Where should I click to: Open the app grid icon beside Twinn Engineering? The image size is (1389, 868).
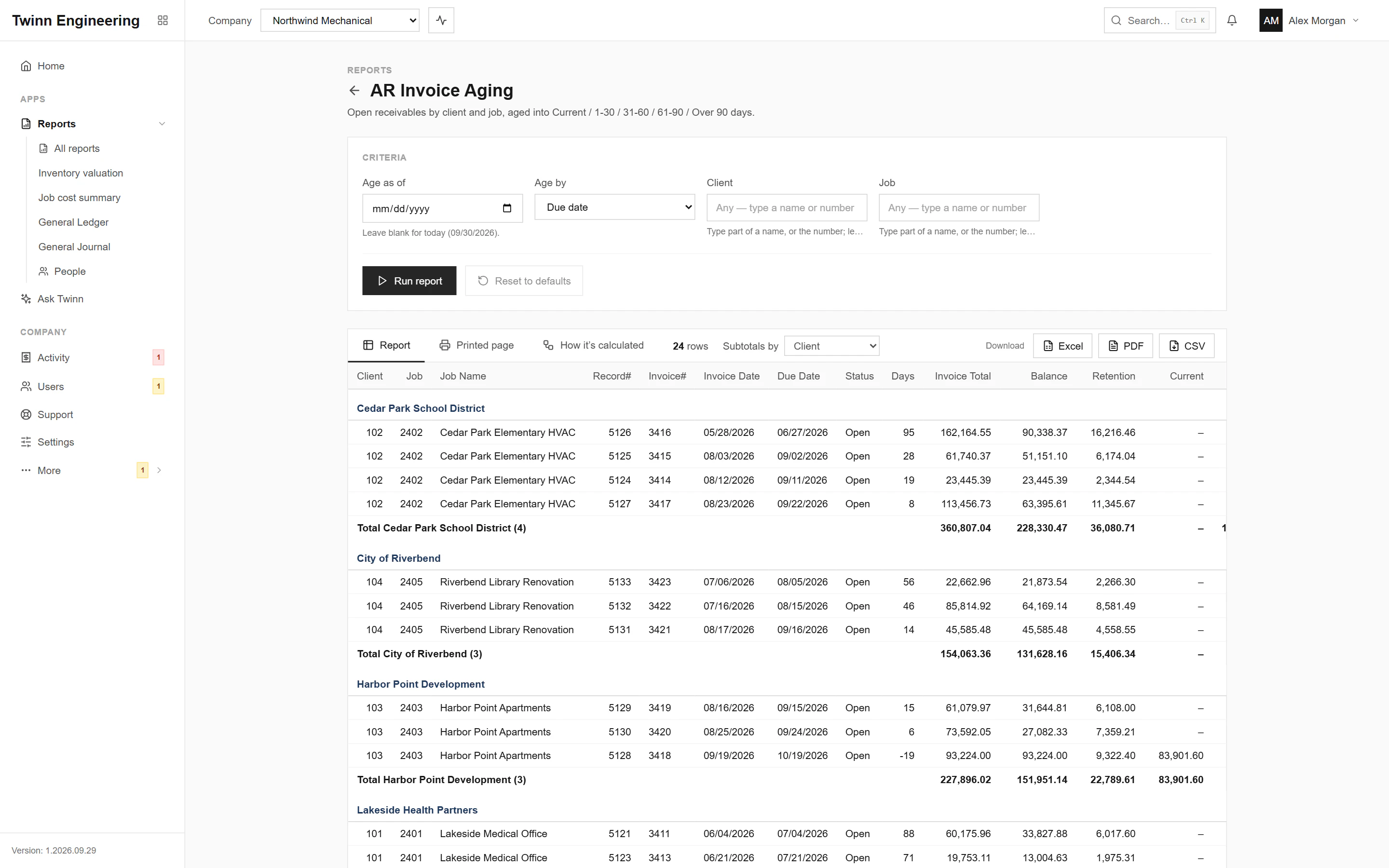click(x=163, y=20)
